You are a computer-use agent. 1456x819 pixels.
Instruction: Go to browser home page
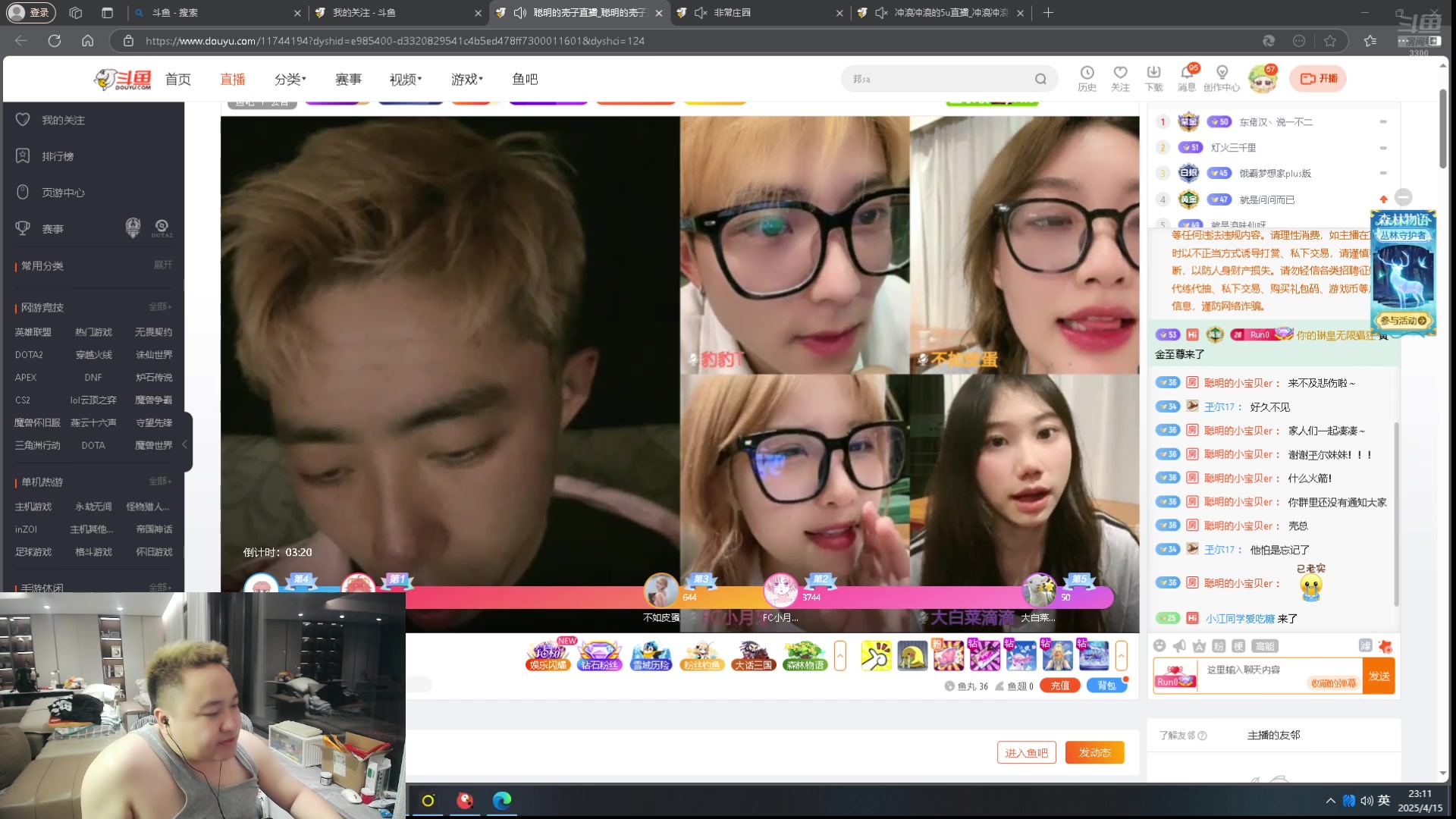(88, 41)
